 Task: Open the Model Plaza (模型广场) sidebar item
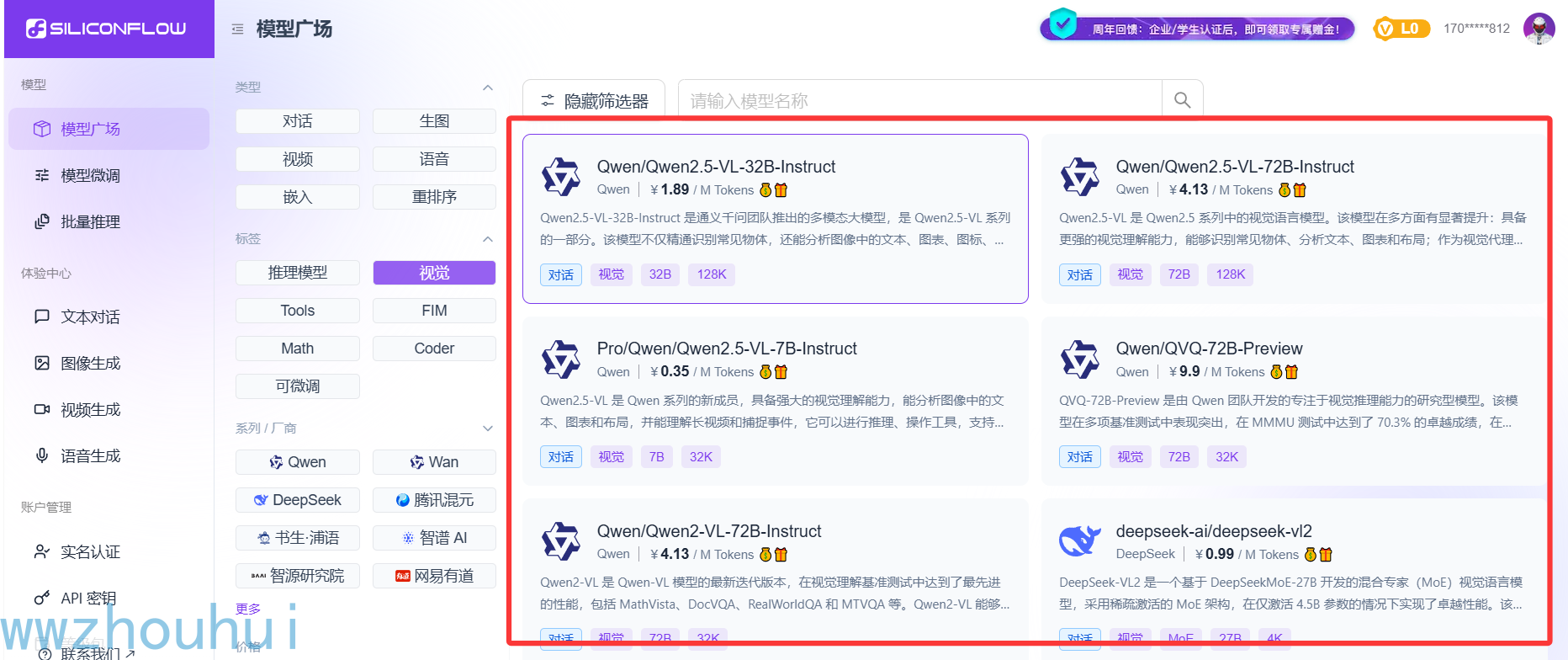click(109, 129)
